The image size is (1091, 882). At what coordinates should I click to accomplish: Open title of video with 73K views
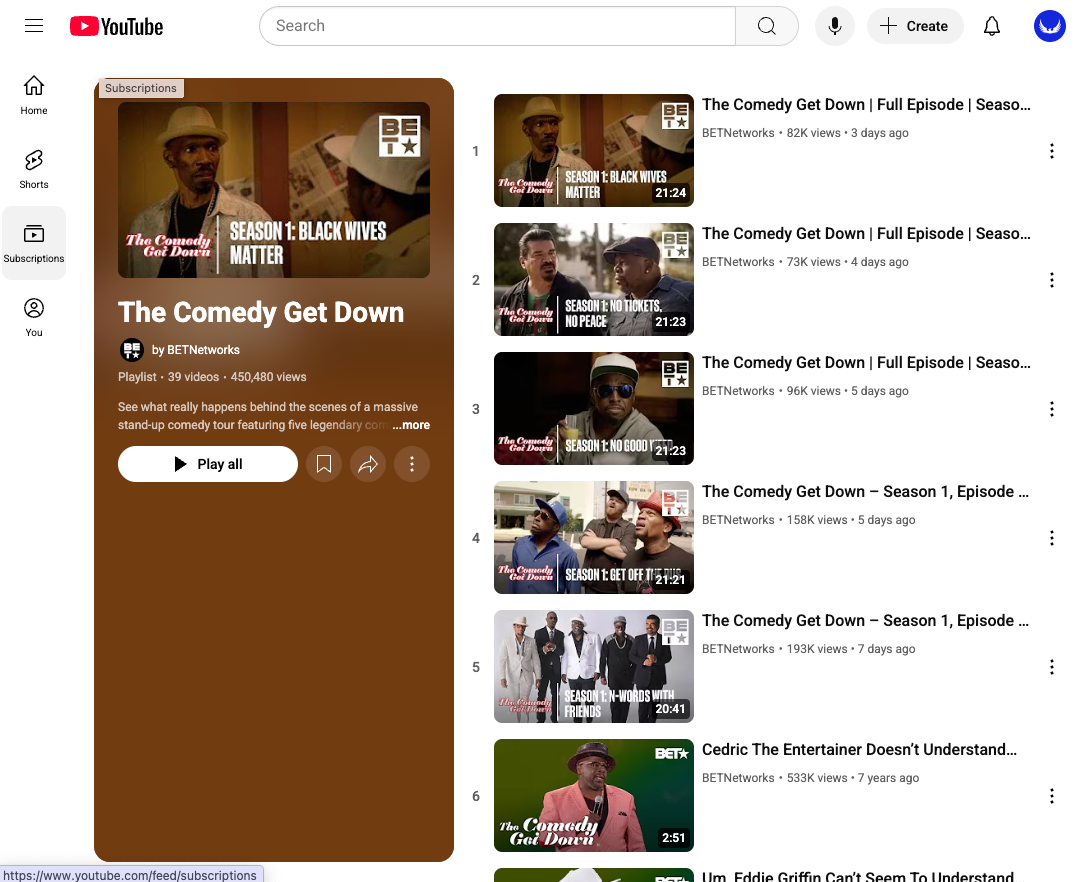(866, 234)
